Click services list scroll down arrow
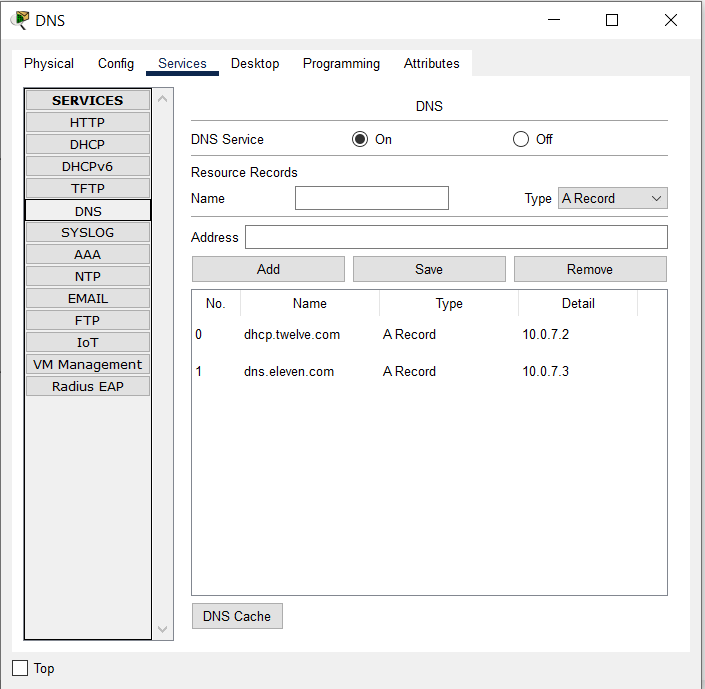 [163, 629]
